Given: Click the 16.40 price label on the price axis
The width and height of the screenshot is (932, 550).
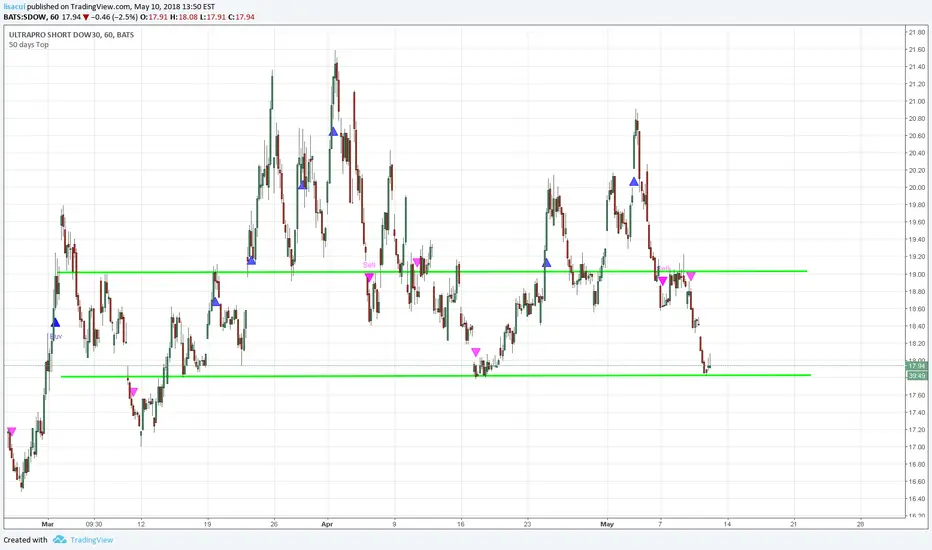Looking at the screenshot, I should pyautogui.click(x=917, y=499).
